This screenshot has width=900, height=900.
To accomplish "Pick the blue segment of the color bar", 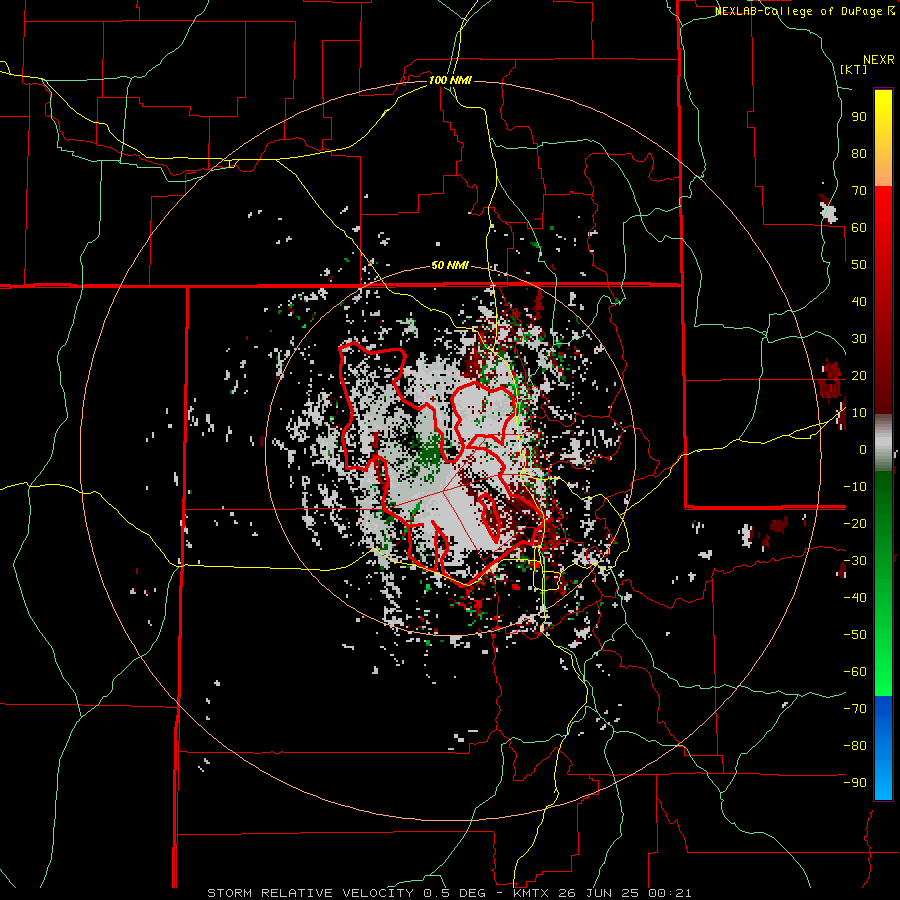I will click(x=883, y=747).
